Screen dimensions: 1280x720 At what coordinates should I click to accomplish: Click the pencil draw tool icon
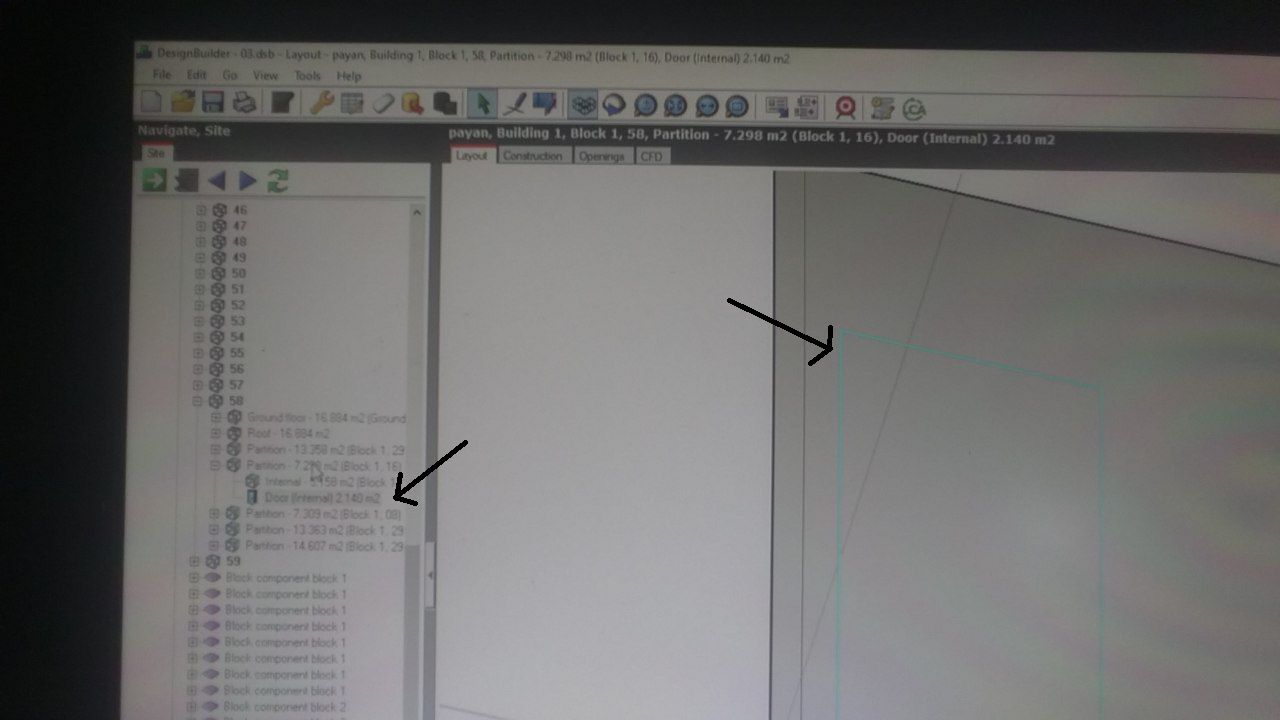click(x=514, y=104)
